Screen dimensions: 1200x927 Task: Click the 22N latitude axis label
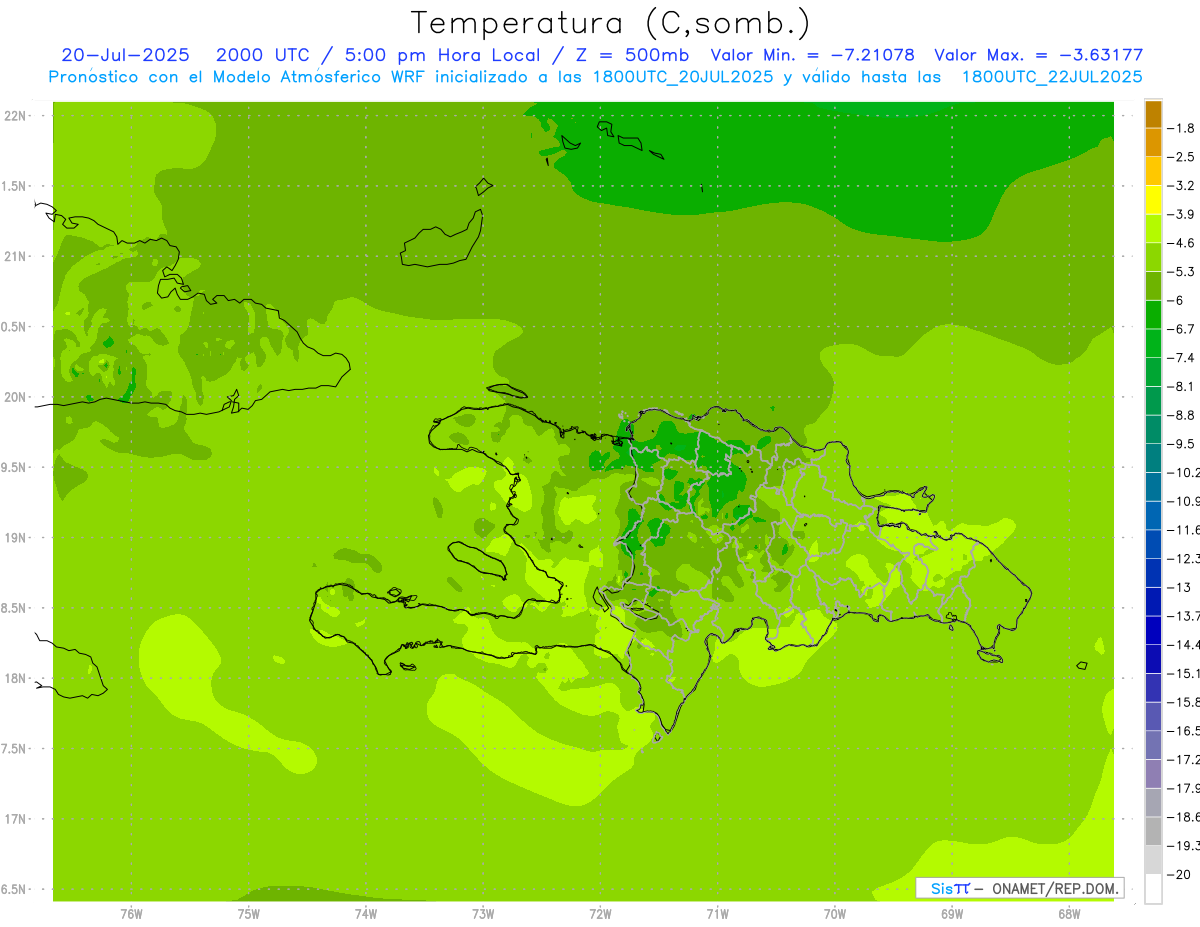14,116
